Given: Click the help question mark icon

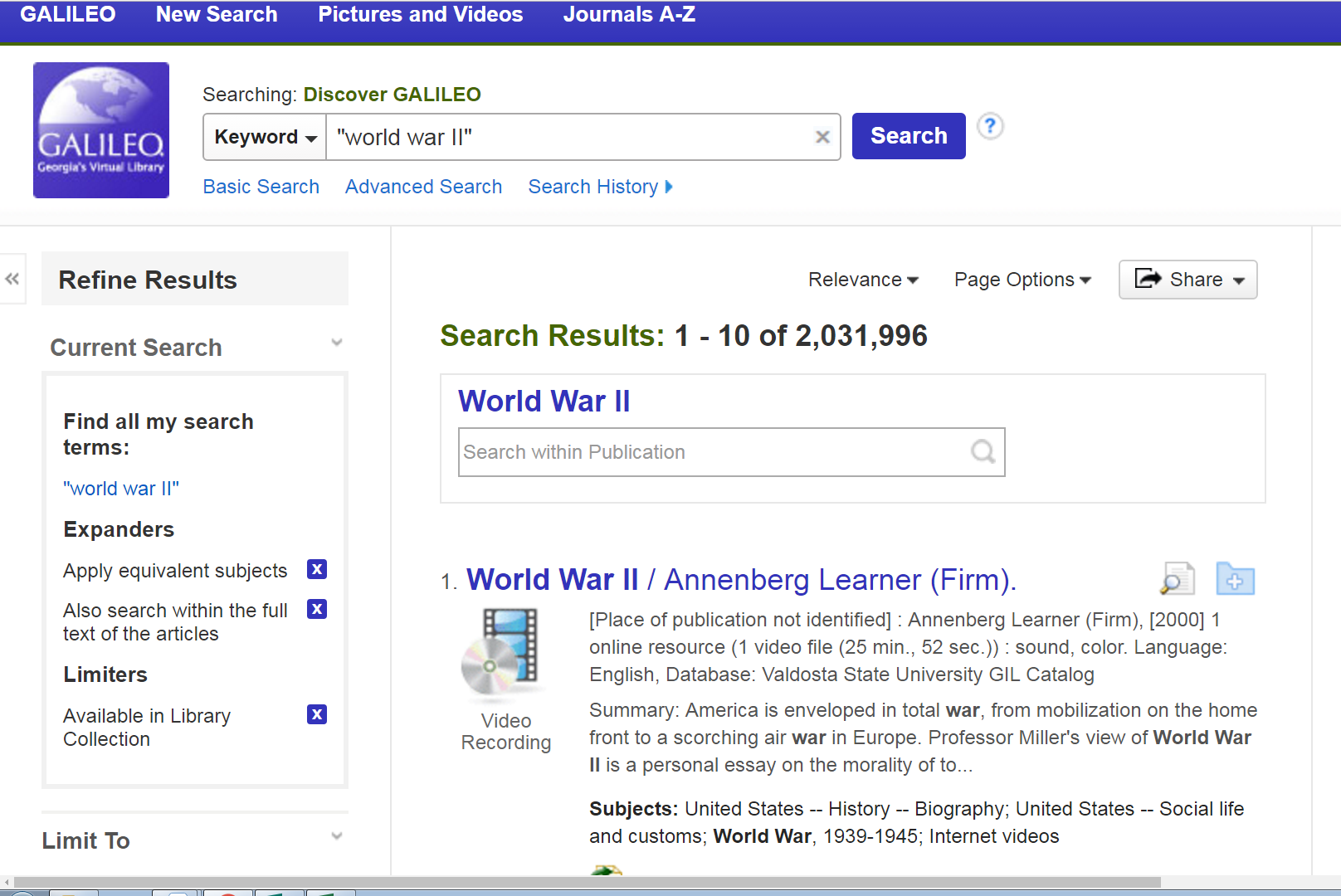Looking at the screenshot, I should (990, 126).
